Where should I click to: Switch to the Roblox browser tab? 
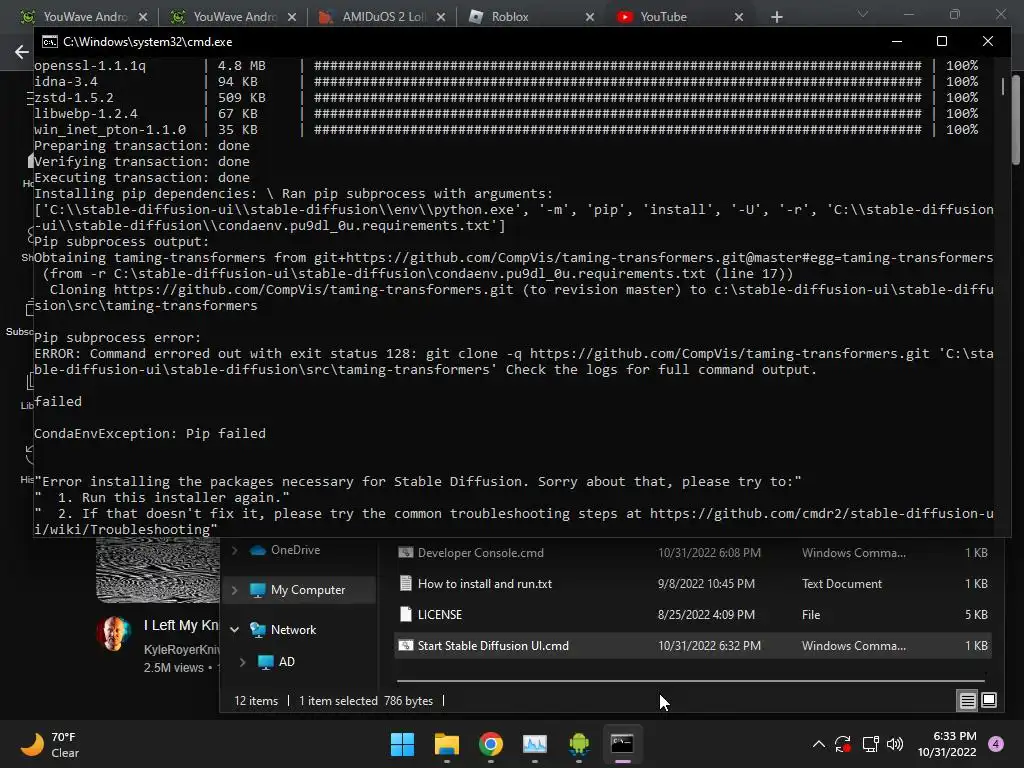509,16
